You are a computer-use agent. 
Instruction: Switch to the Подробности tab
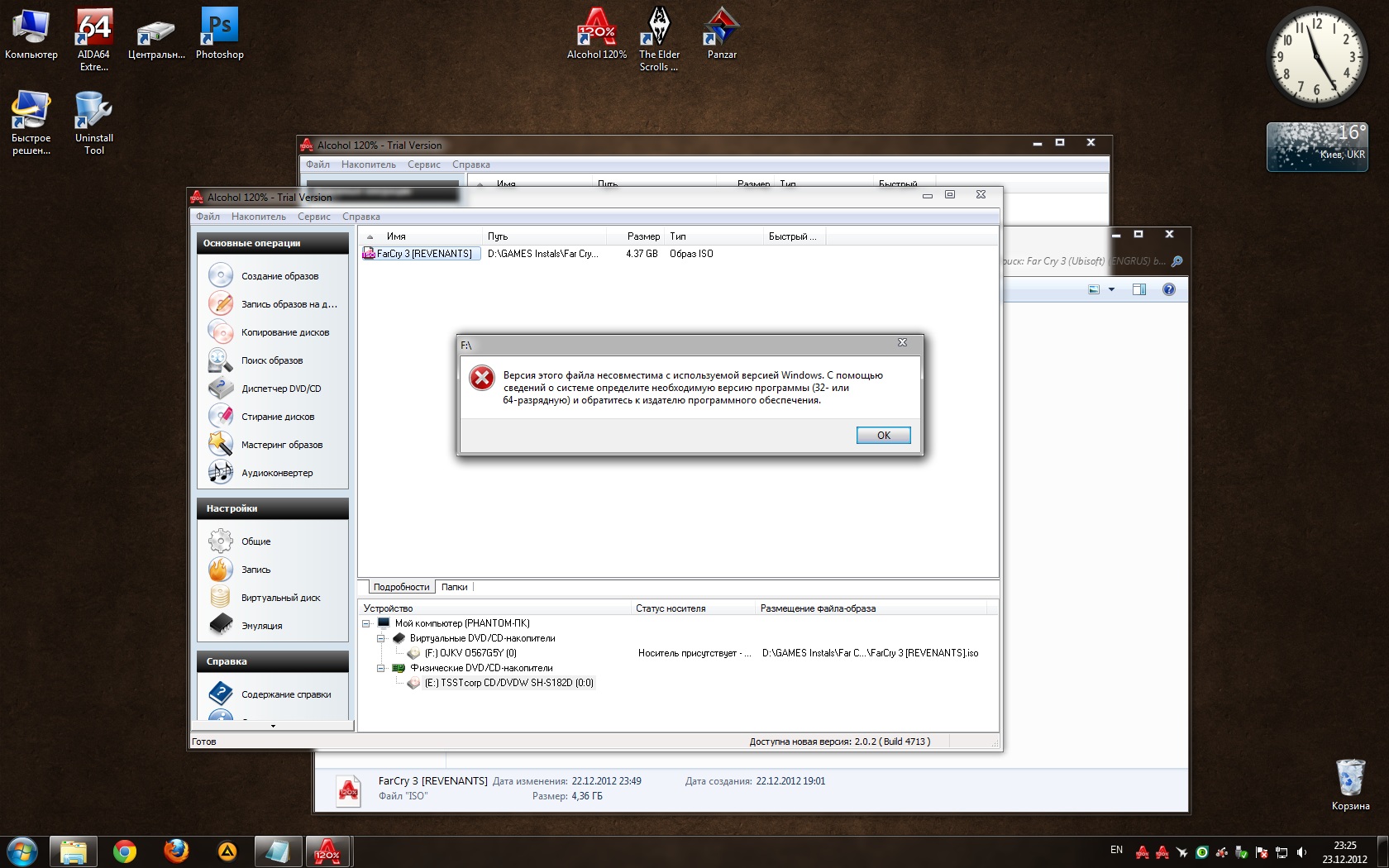(401, 587)
